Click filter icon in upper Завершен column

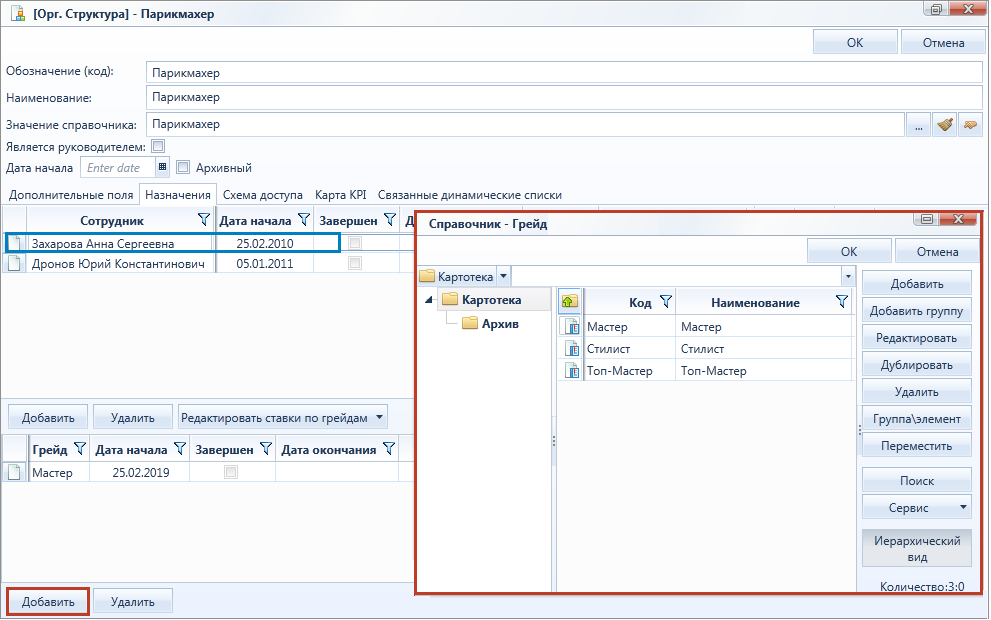coord(390,220)
